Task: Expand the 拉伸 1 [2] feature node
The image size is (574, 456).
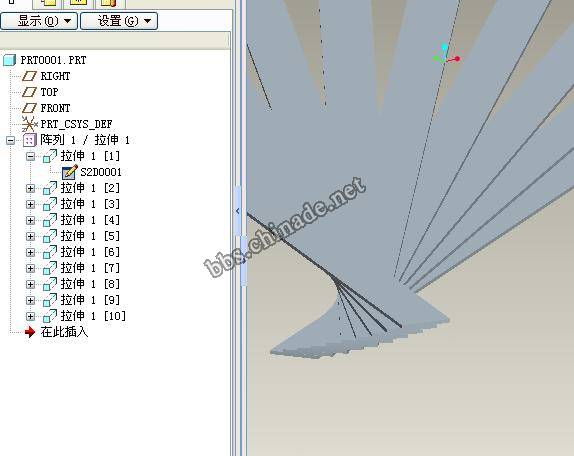Action: (x=31, y=188)
